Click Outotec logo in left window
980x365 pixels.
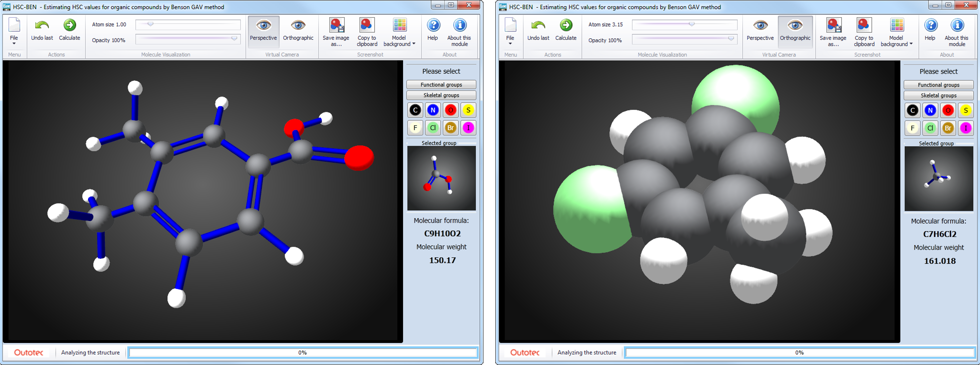coord(28,352)
